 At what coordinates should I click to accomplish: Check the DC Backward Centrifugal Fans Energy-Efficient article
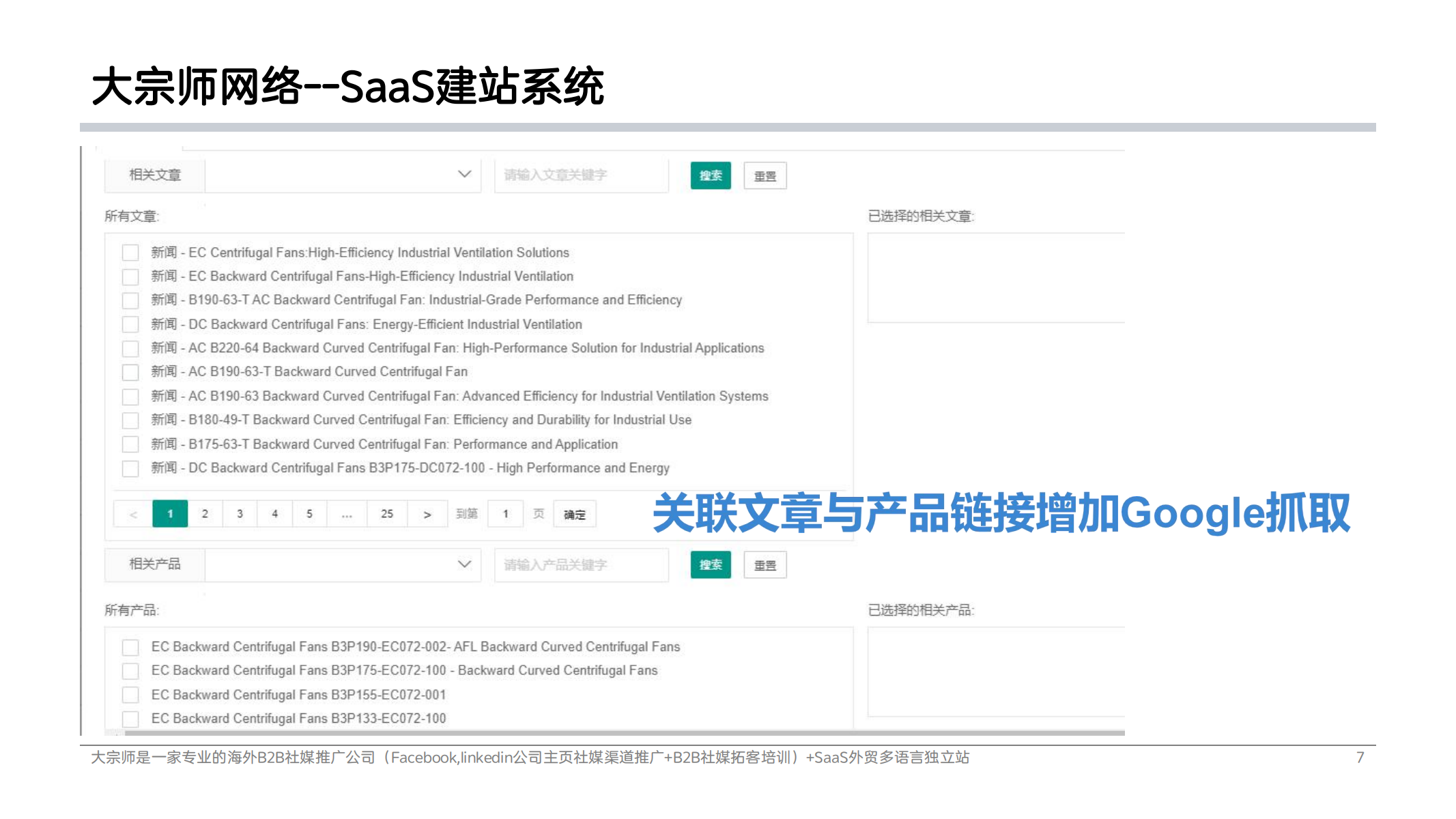click(x=130, y=324)
